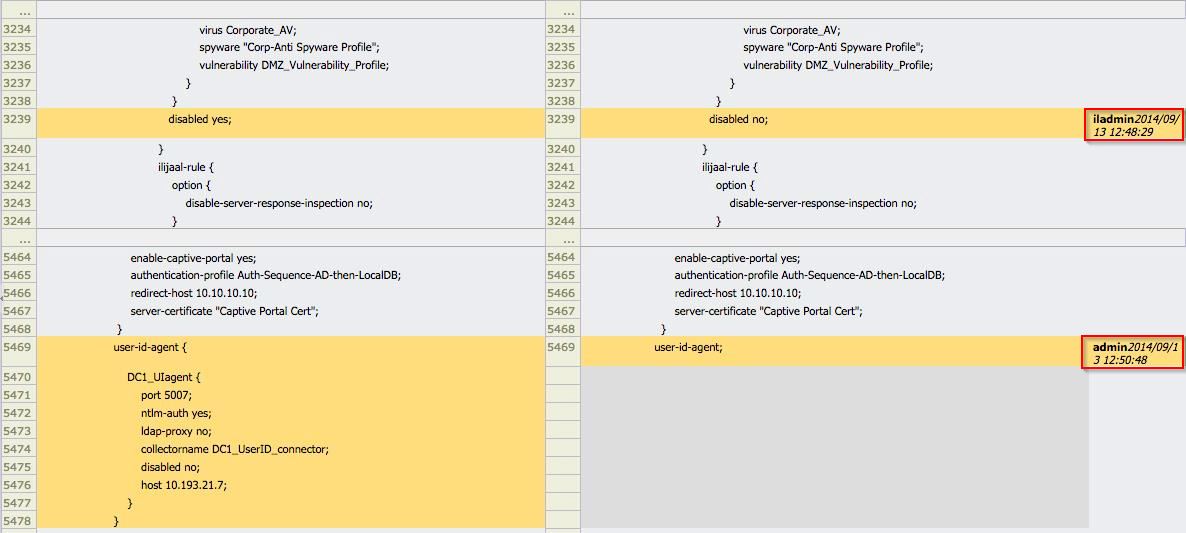
Task: Click "collectorname DC1_UserID_connector;" line
Action: [234, 449]
